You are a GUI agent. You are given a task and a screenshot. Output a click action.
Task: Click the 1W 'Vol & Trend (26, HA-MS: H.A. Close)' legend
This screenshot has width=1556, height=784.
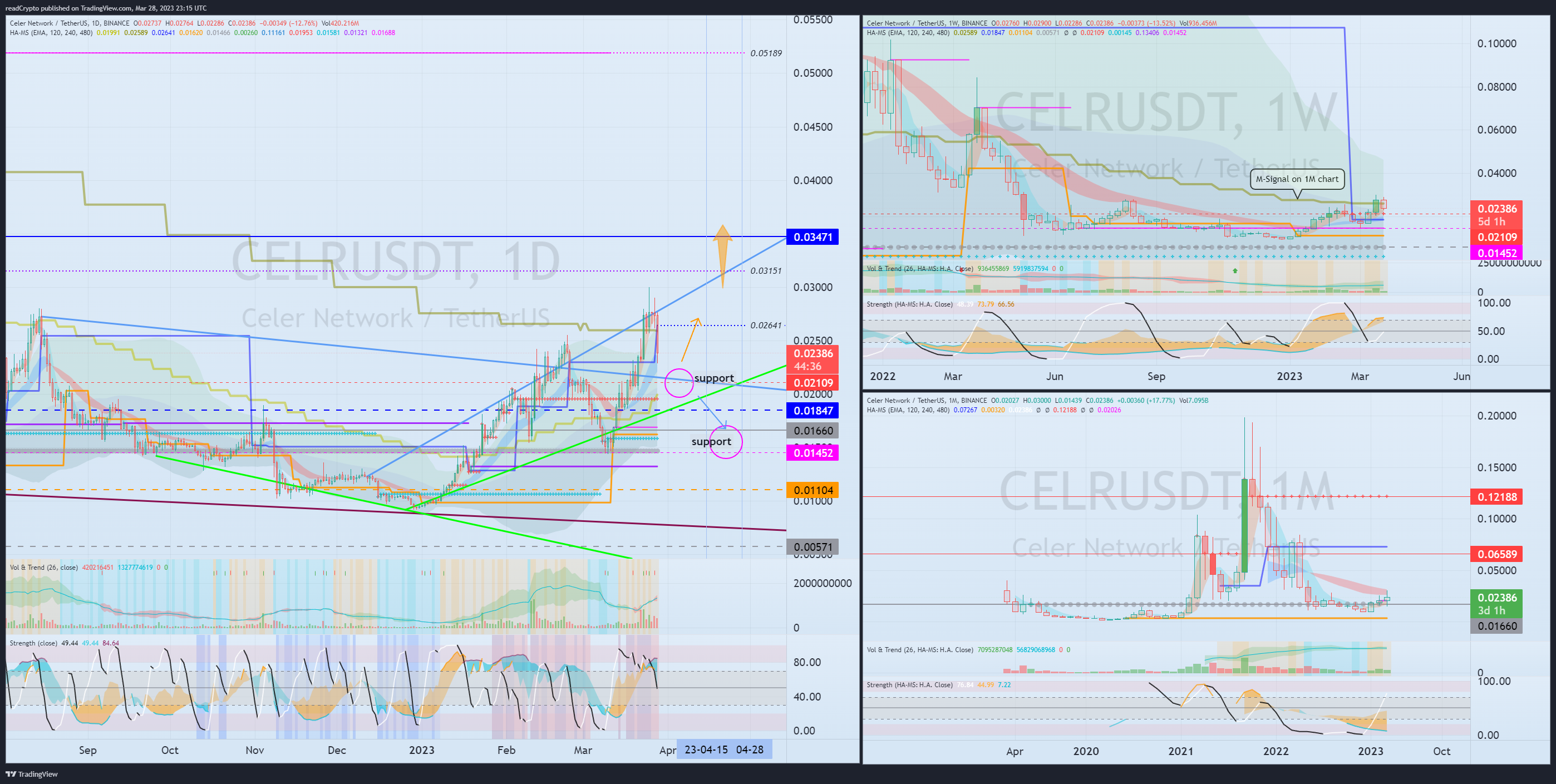[x=920, y=269]
